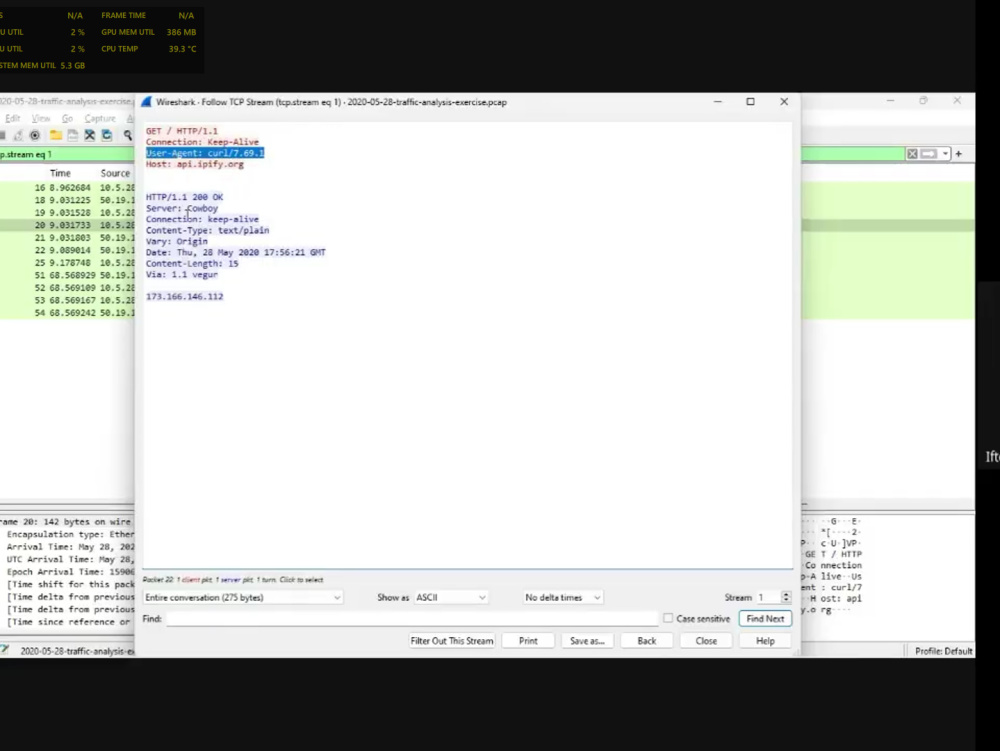Apply the display filter with the arrow icon

point(929,154)
